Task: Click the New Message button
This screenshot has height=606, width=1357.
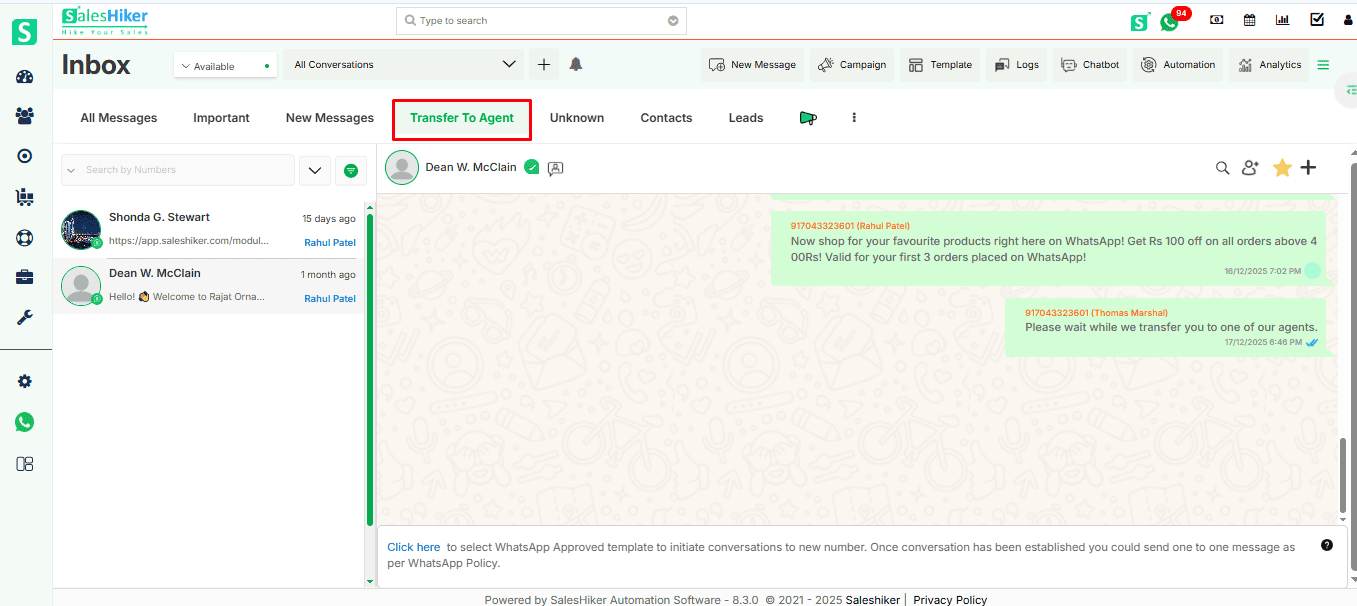Action: coord(753,65)
